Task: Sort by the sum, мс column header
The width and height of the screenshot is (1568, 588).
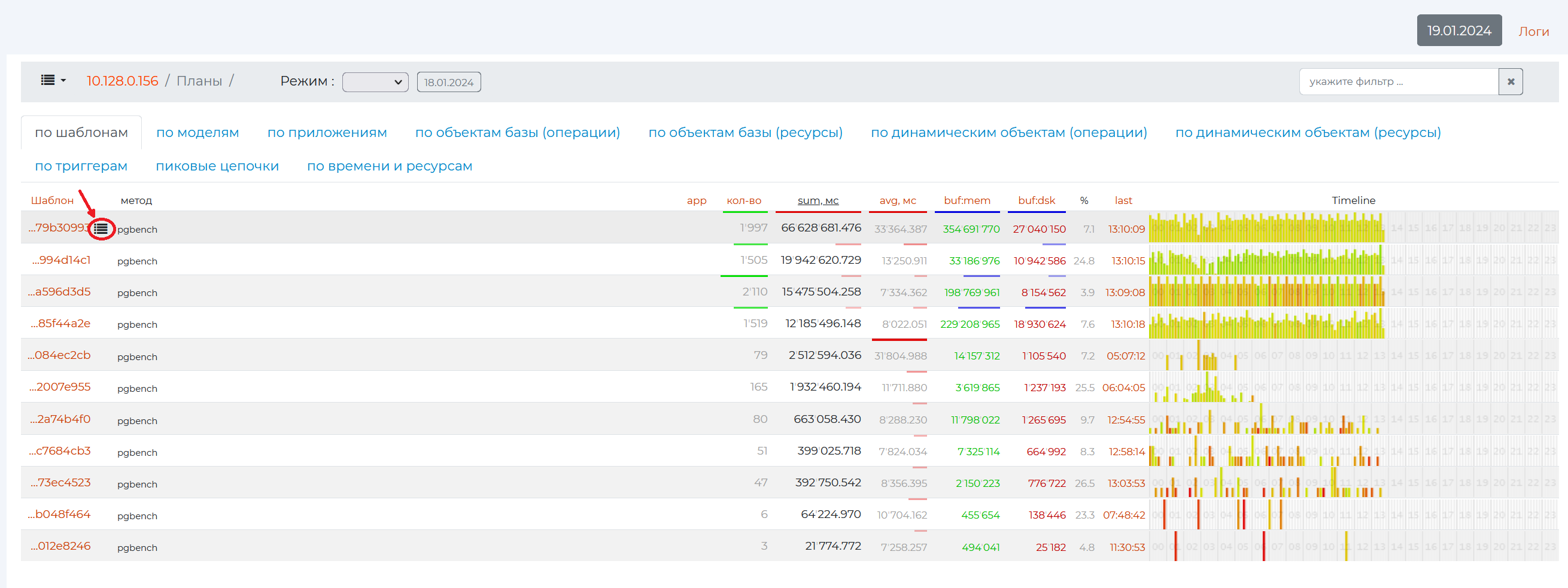Action: pyautogui.click(x=818, y=200)
